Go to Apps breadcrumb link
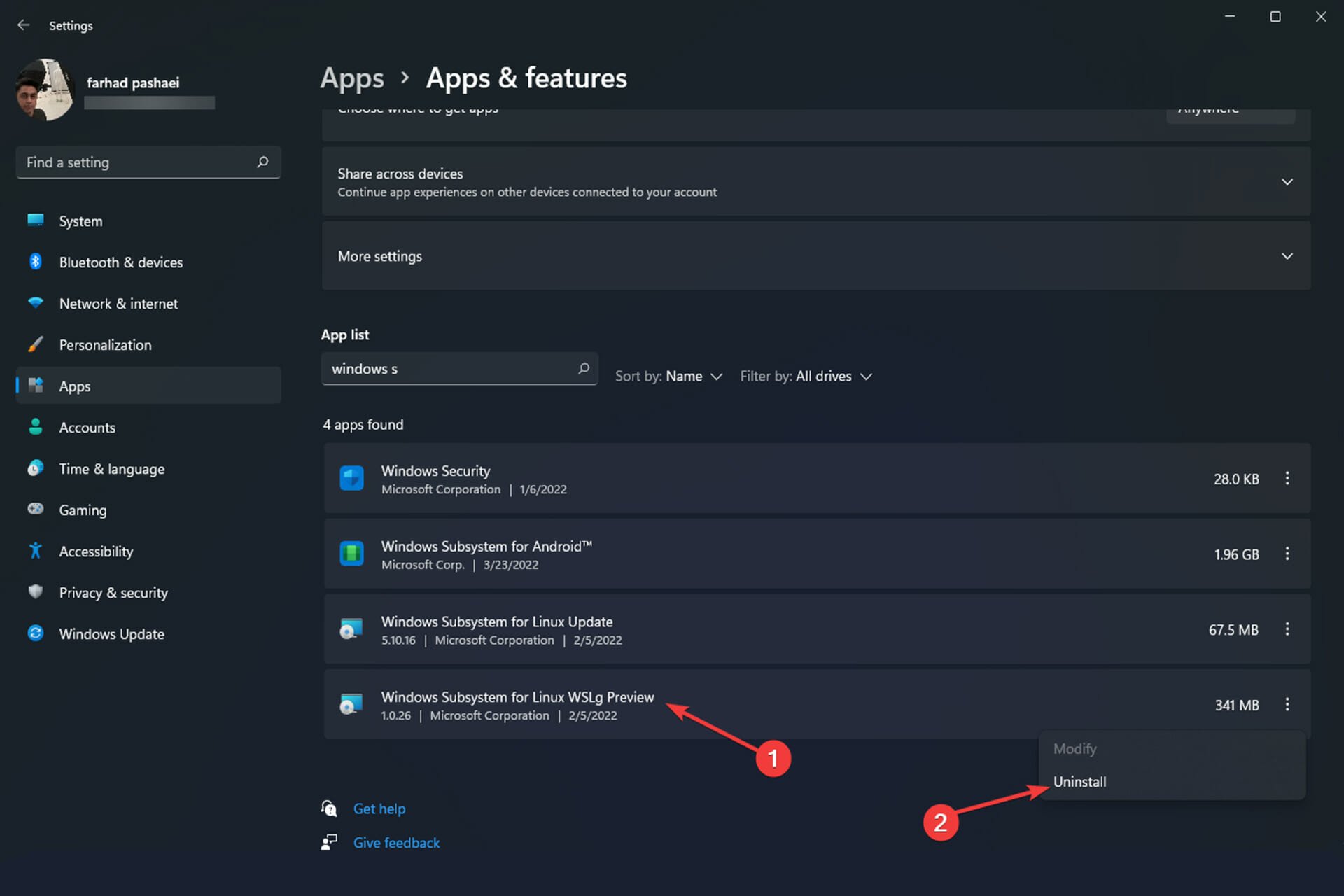The image size is (1344, 896). pyautogui.click(x=352, y=78)
